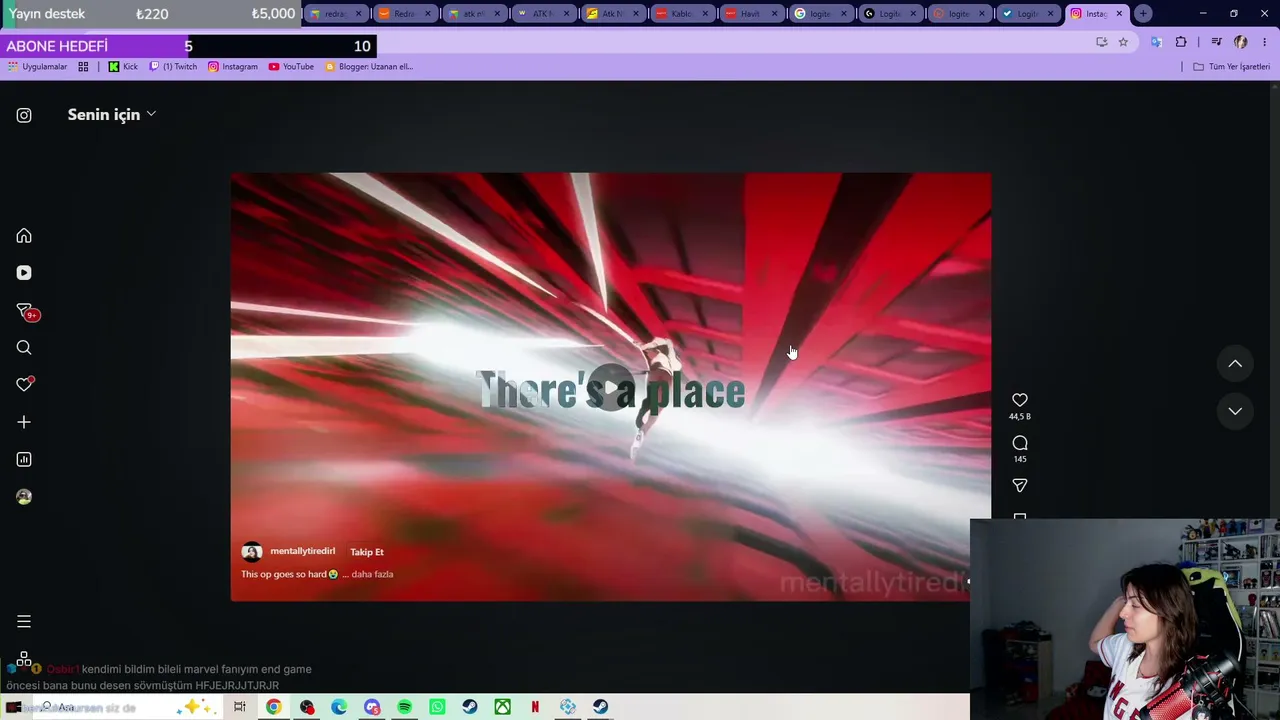Viewport: 1280px width, 720px height.
Task: Close the Instagram browser tab
Action: (x=1119, y=14)
